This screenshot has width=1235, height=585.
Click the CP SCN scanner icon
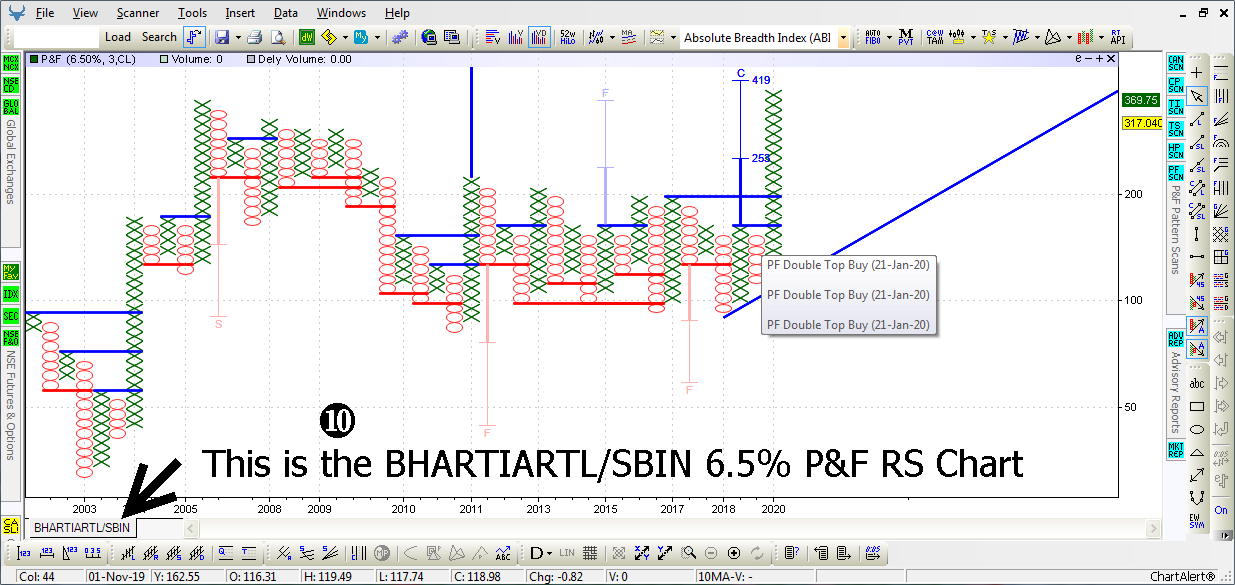(x=1175, y=85)
